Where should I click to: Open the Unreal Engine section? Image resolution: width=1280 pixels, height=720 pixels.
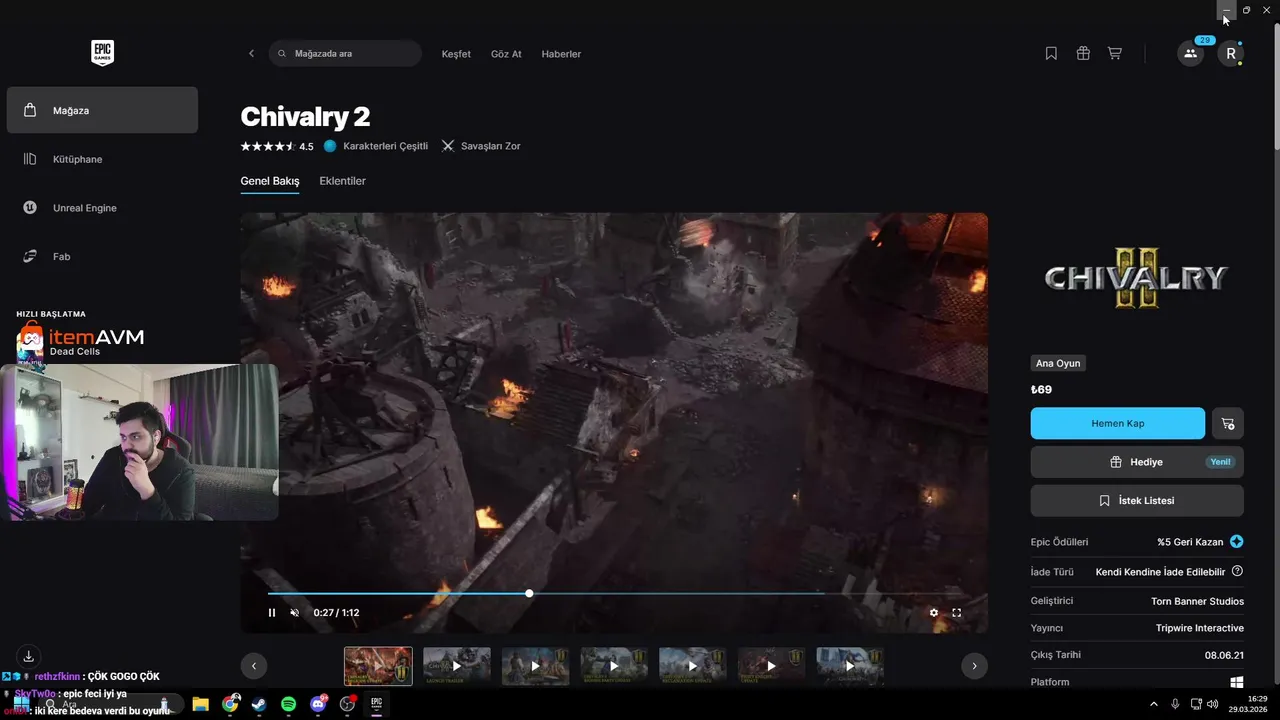pyautogui.click(x=102, y=208)
